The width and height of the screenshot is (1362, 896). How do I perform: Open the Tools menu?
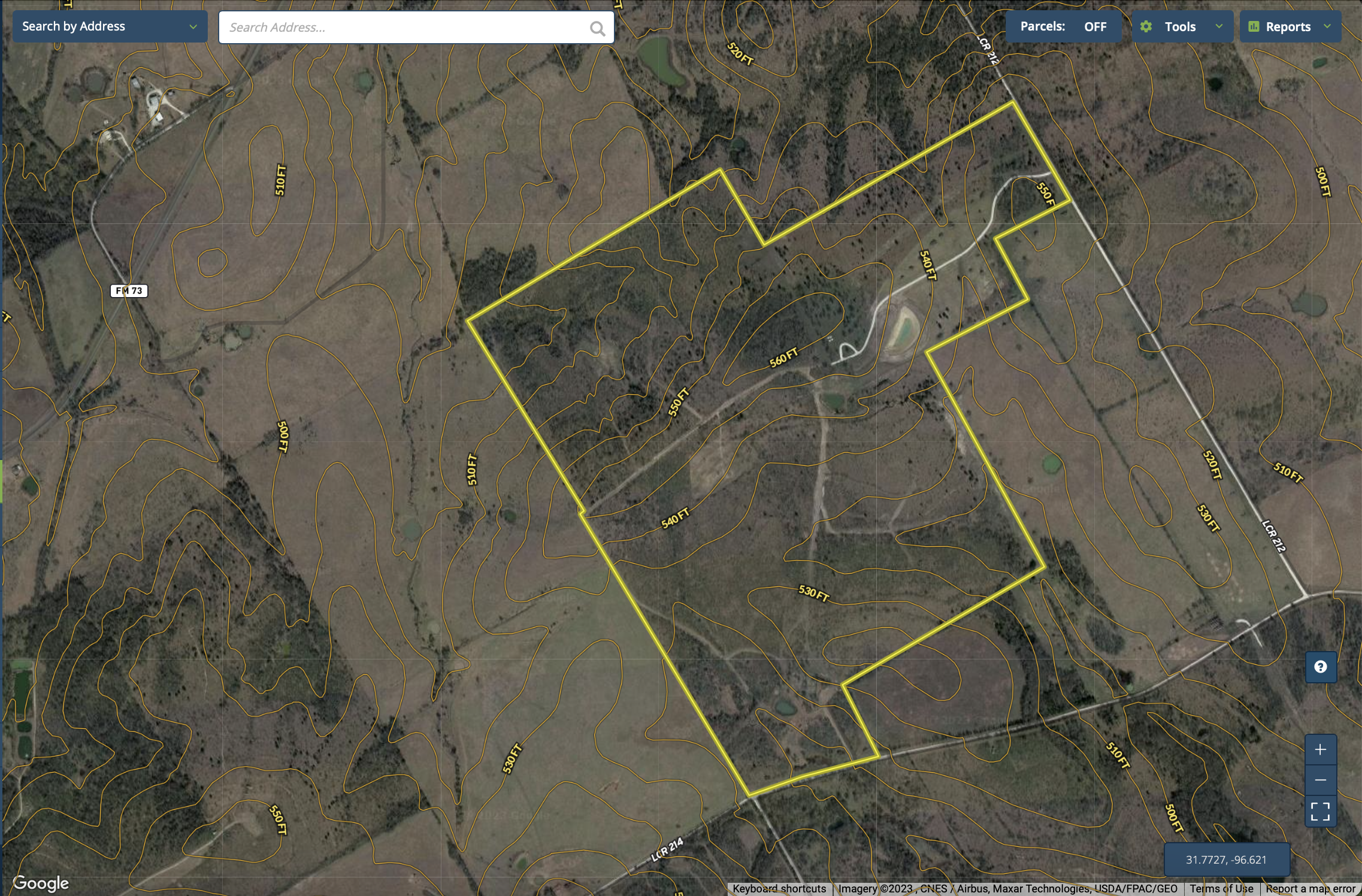coord(1180,26)
